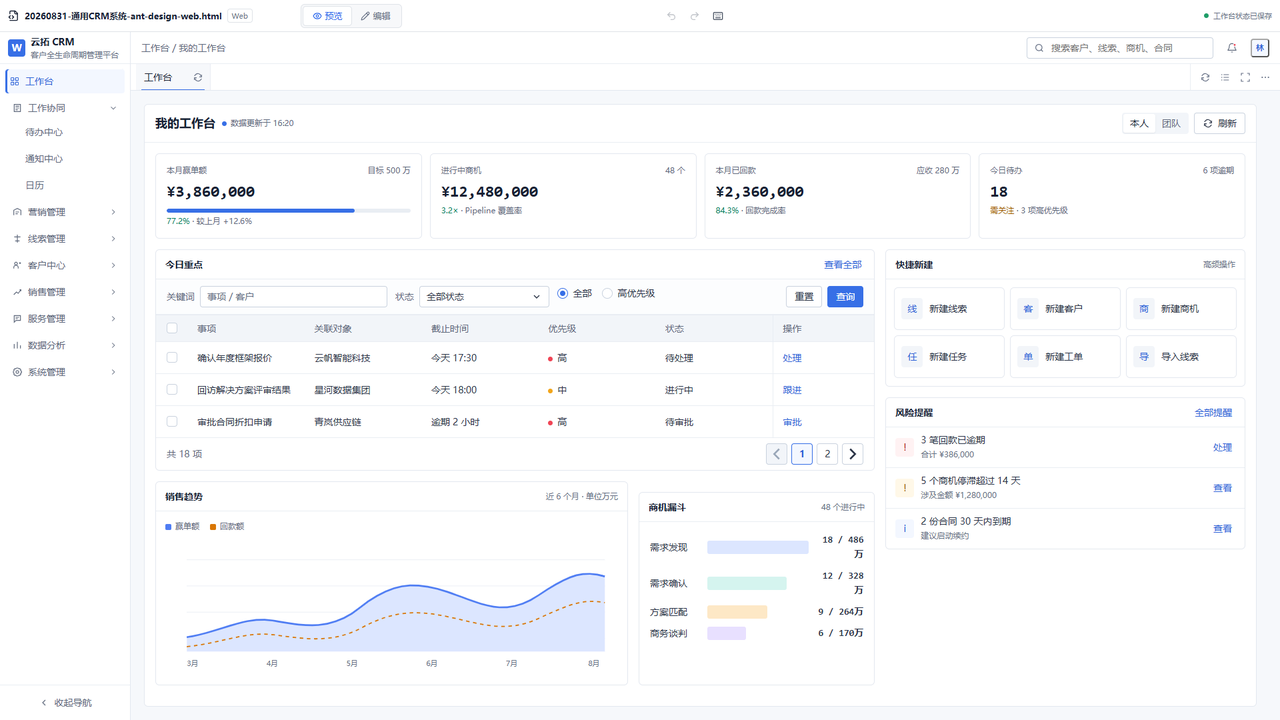Expand the 客户中心 sidebar menu
The height and width of the screenshot is (720, 1280).
click(x=65, y=265)
